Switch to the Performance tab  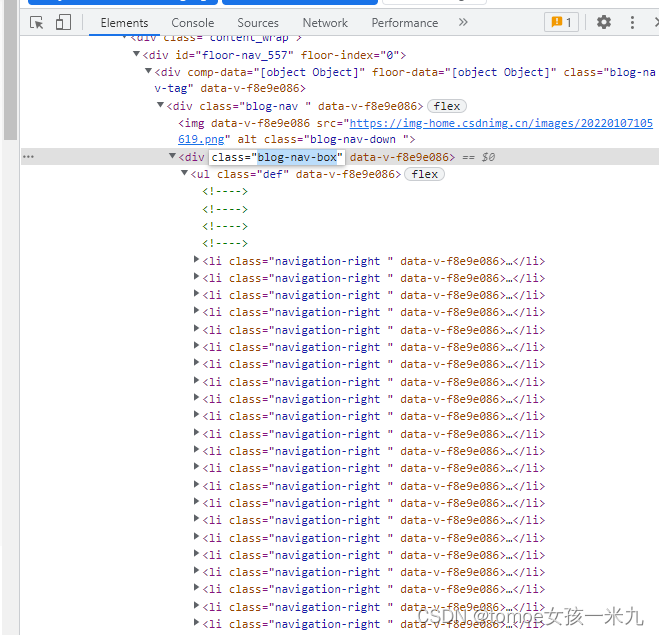click(404, 23)
